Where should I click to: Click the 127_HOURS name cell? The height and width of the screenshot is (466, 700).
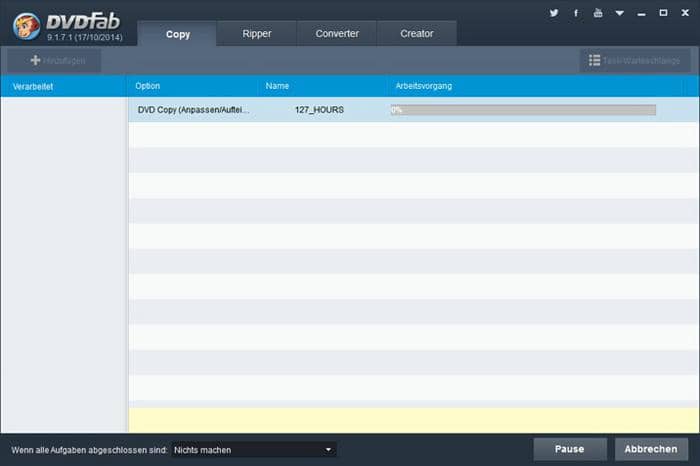[x=319, y=110]
